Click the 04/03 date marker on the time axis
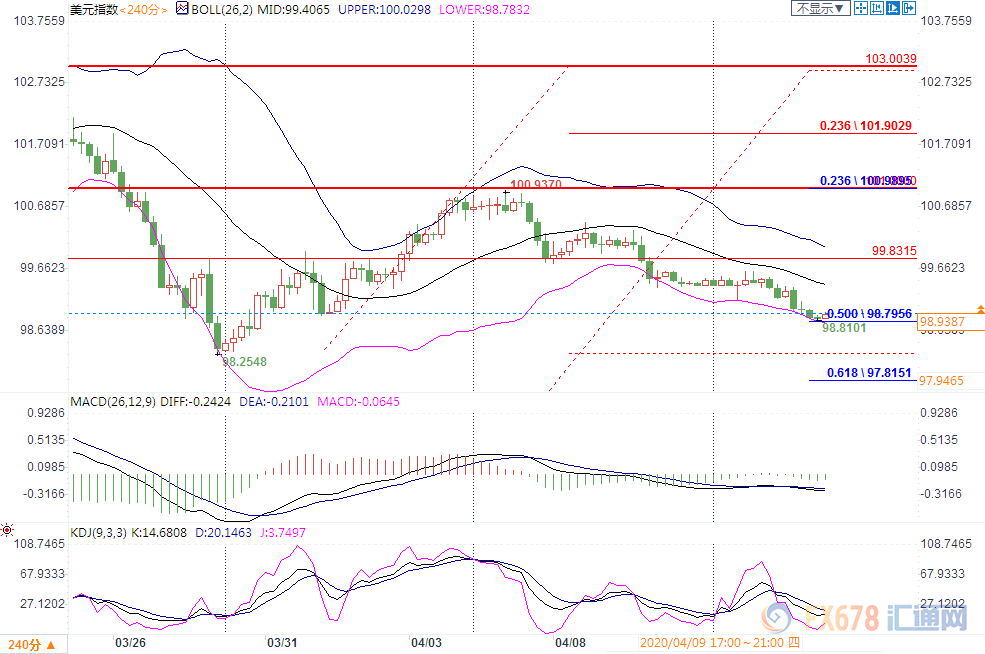 click(426, 643)
